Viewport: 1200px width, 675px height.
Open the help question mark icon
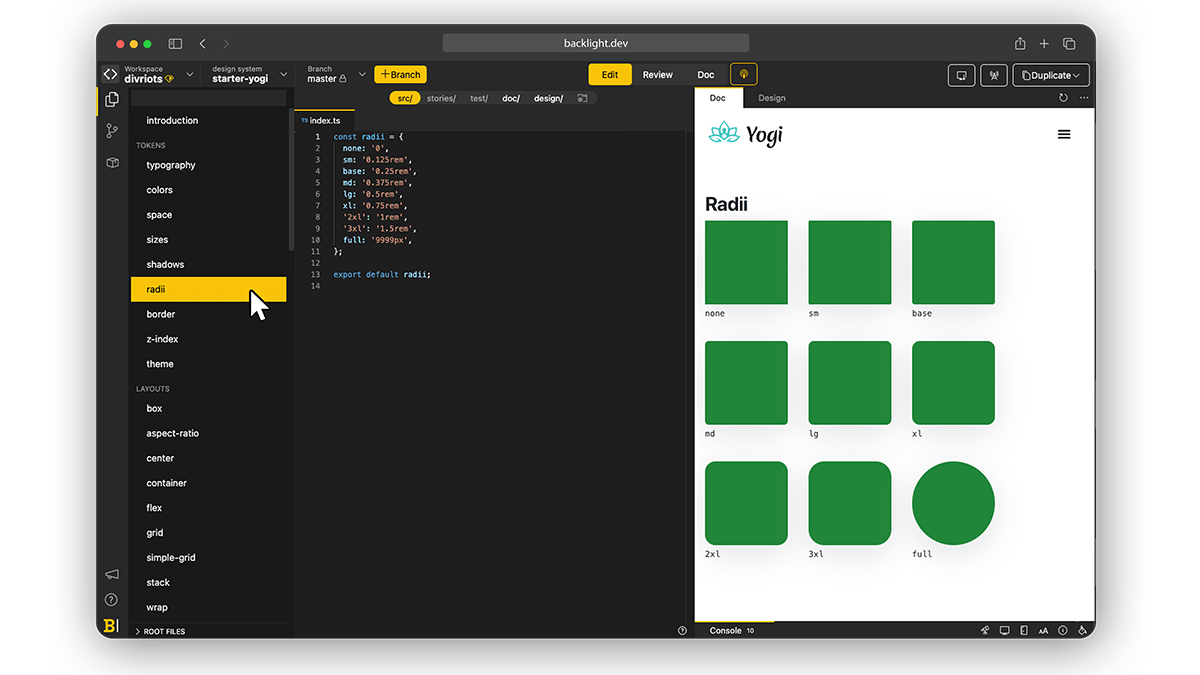click(111, 600)
